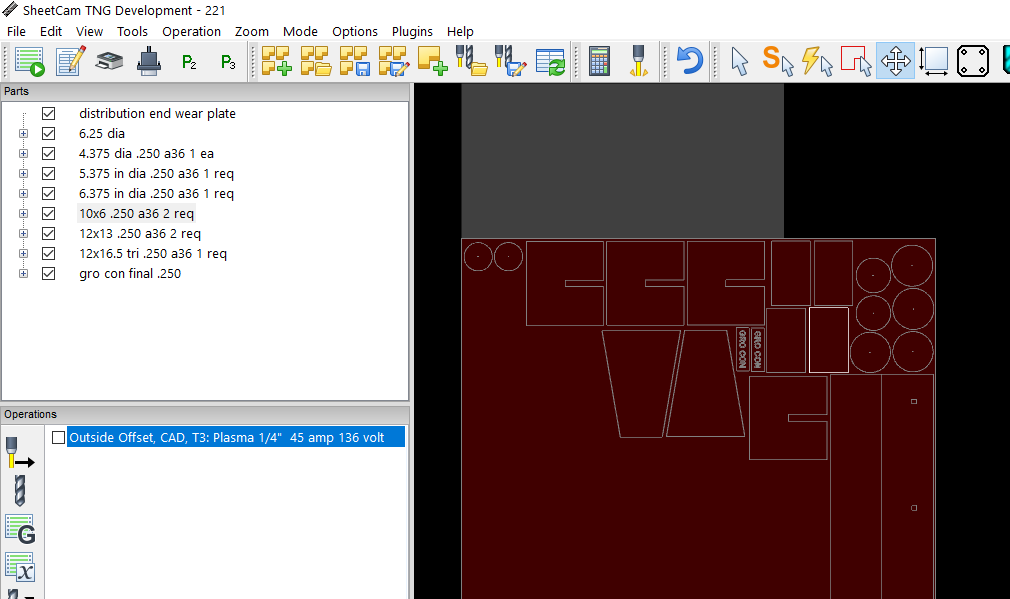This screenshot has width=1010, height=599.
Task: Enable the Outside Offset operation checkbox
Action: point(59,438)
